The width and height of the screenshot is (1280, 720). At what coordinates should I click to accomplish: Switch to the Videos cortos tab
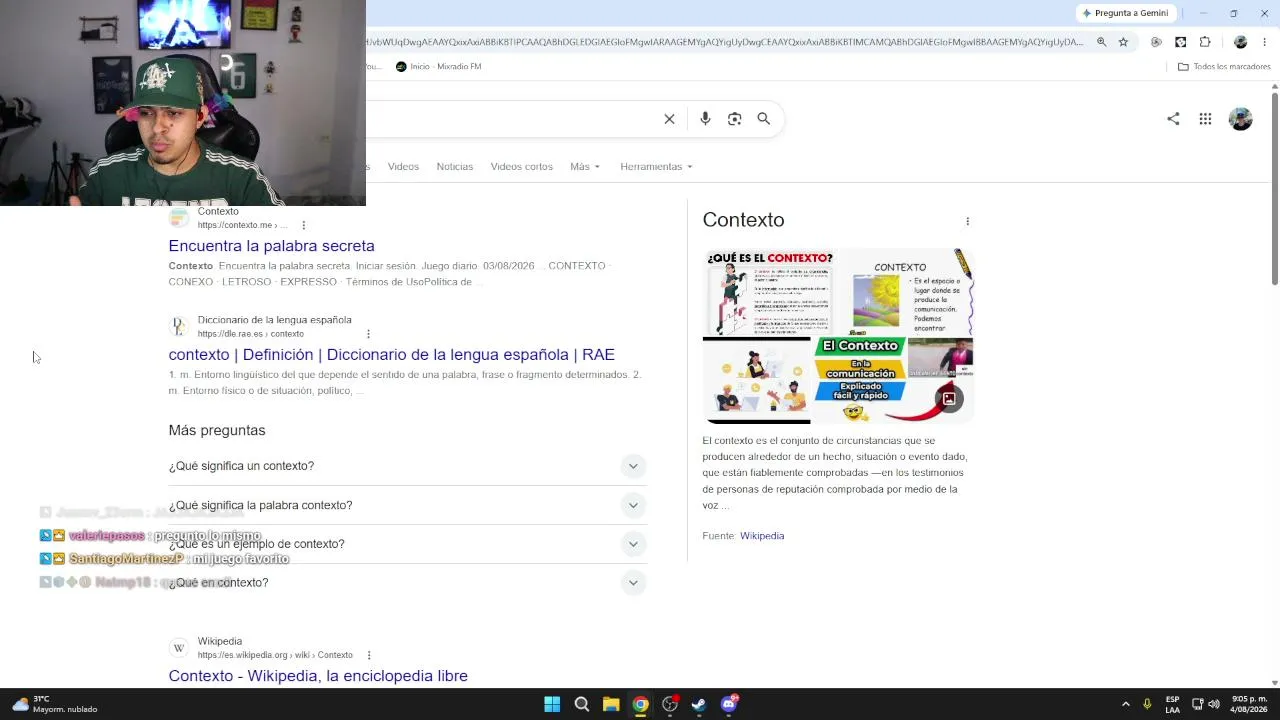coord(522,166)
